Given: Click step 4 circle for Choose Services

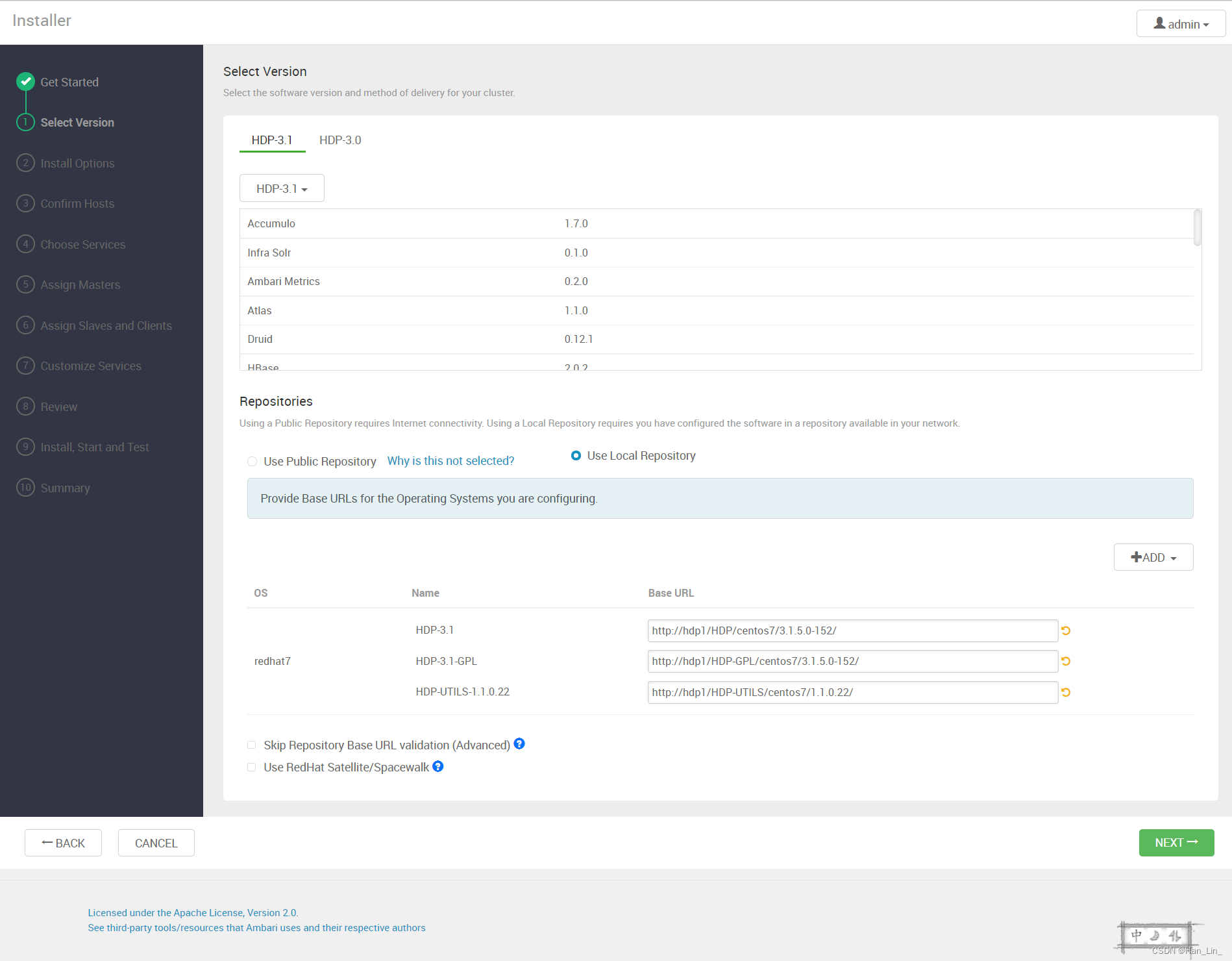Looking at the screenshot, I should (25, 244).
